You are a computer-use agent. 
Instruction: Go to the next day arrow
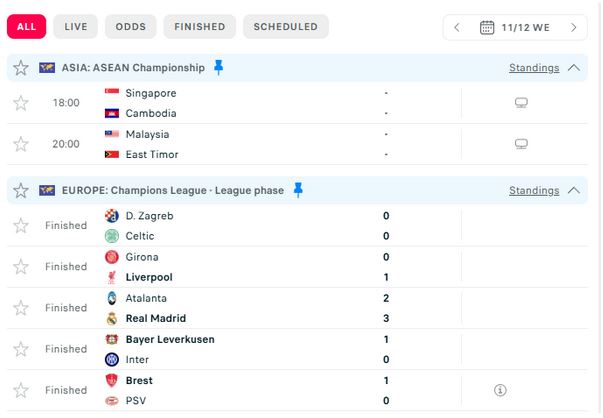574,27
